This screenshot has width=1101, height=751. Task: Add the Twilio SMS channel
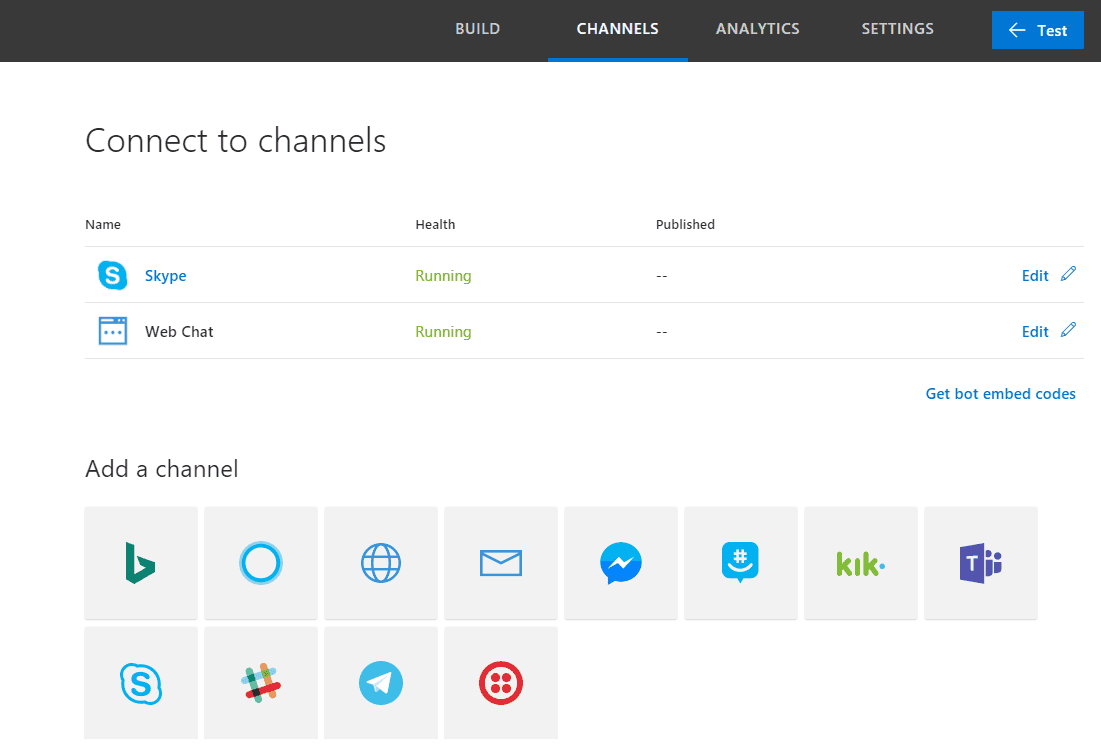[501, 684]
